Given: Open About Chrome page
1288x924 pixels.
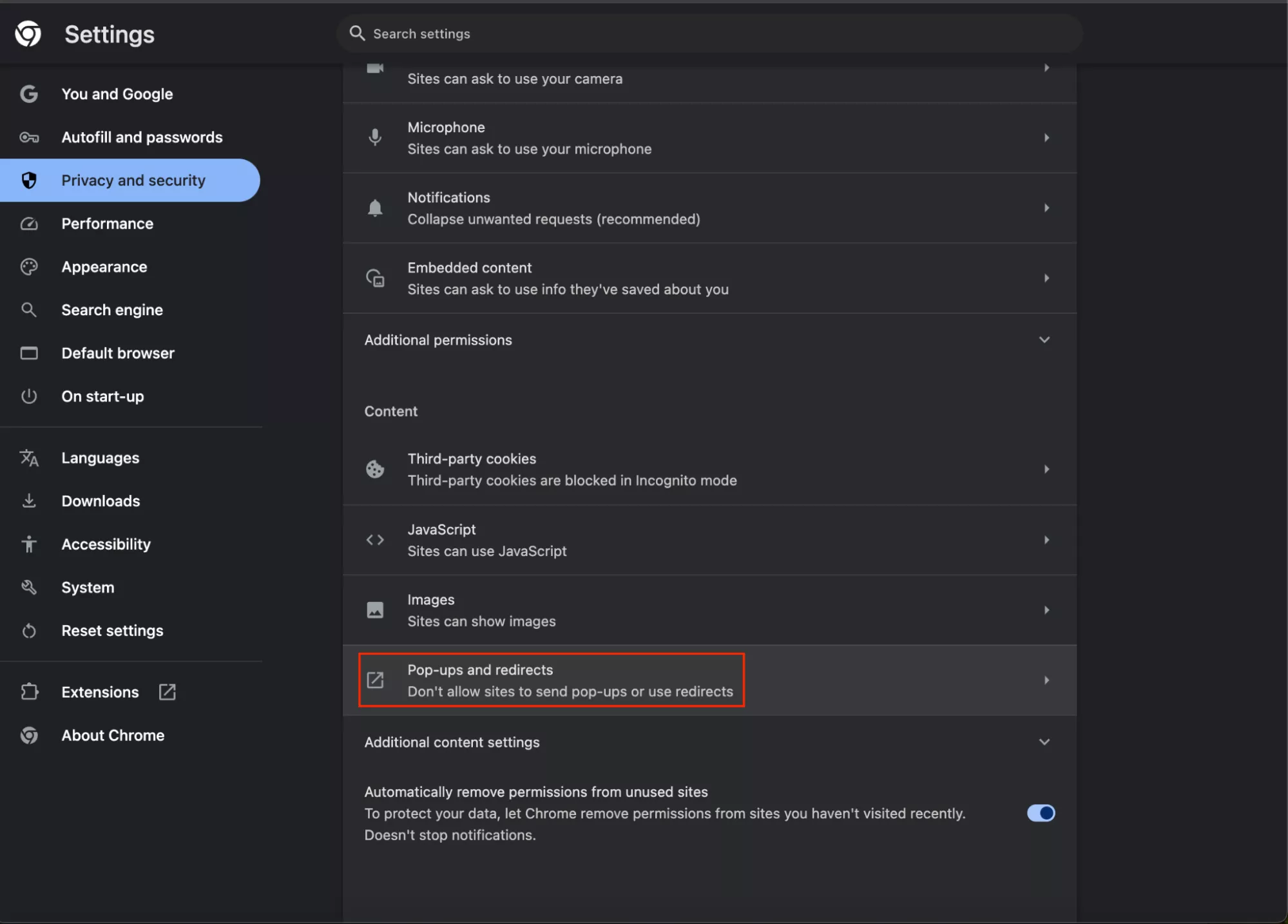Looking at the screenshot, I should click(113, 735).
